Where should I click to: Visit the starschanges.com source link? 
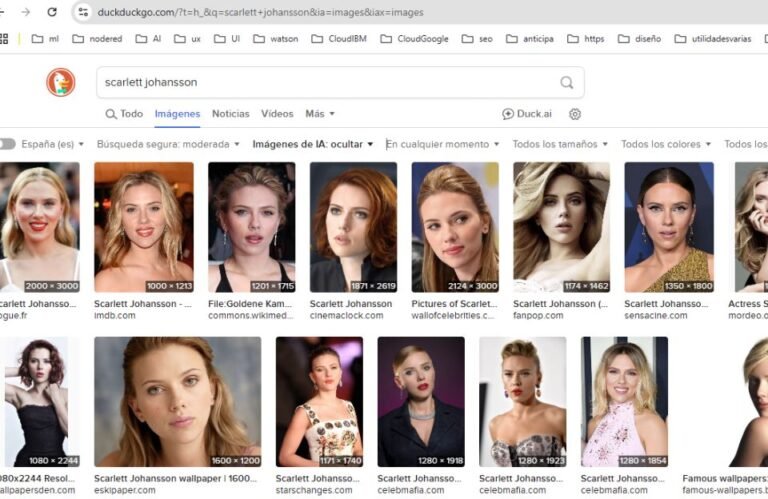[x=314, y=490]
